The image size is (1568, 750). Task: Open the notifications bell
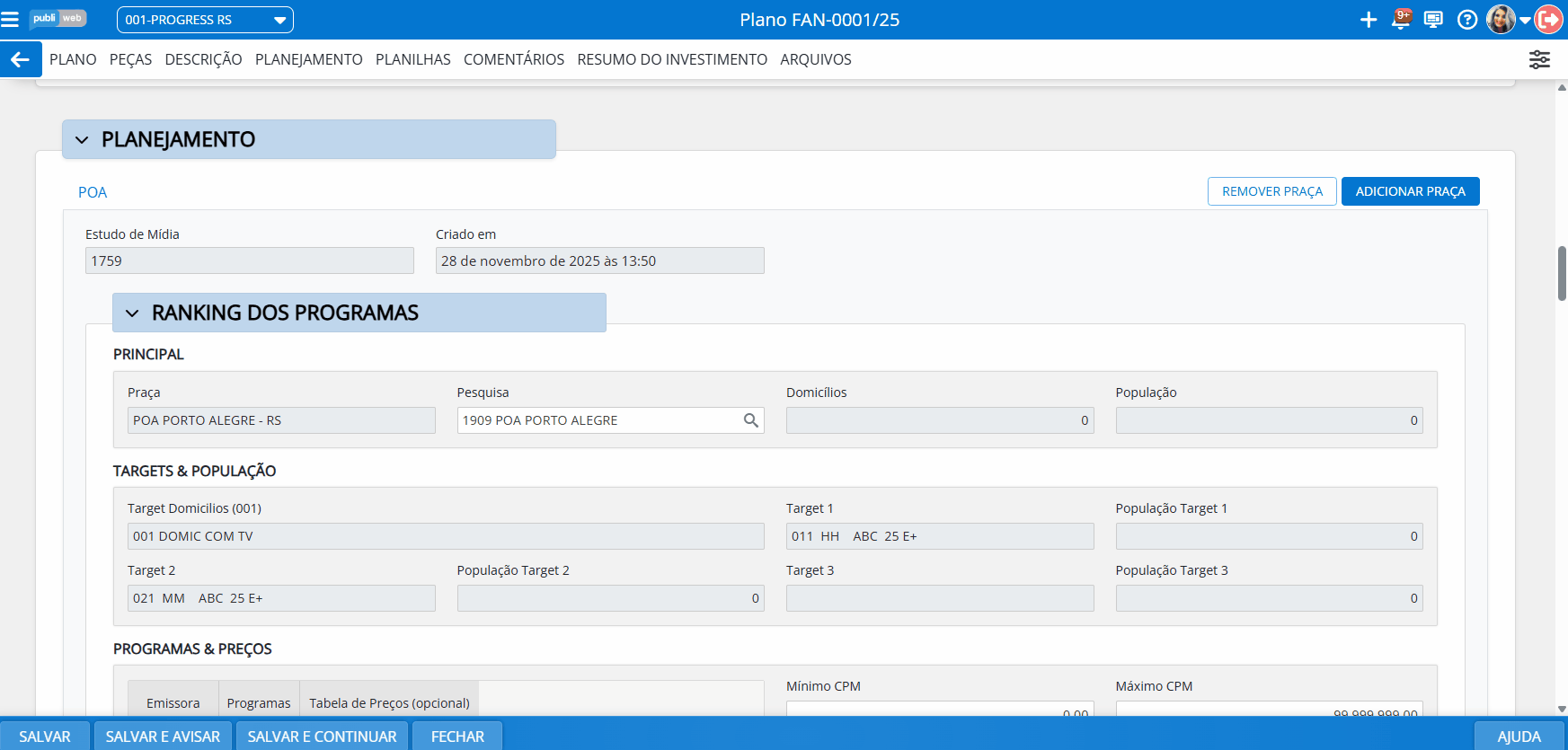[1400, 20]
